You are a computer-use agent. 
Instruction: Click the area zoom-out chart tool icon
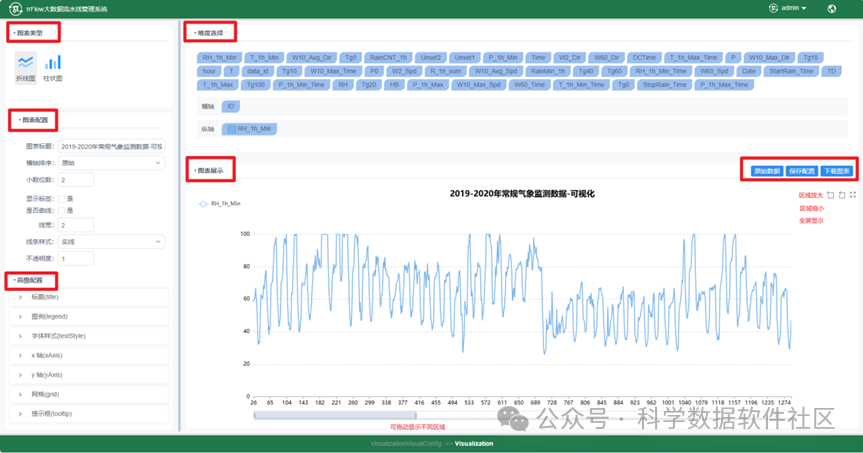click(x=842, y=196)
